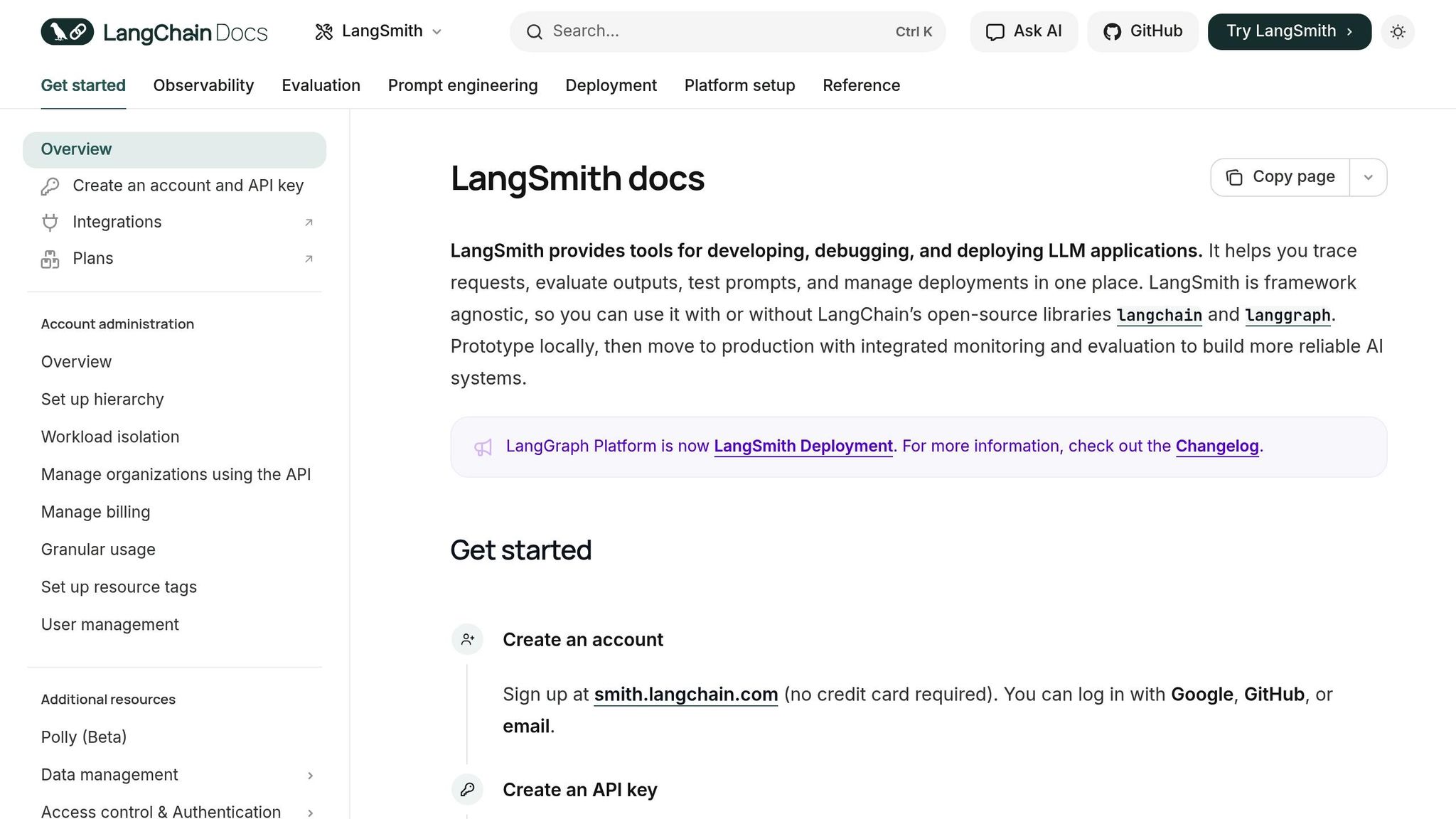Open the Copy page options chevron
This screenshot has width=1456, height=819.
click(1368, 177)
